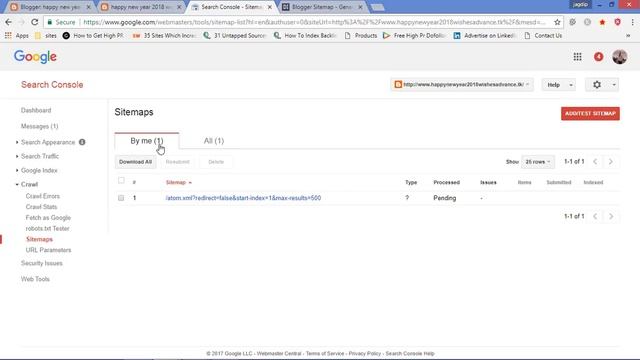Open the Advertise on LinkedIn bookmark
The width and height of the screenshot is (640, 360).
click(x=484, y=36)
